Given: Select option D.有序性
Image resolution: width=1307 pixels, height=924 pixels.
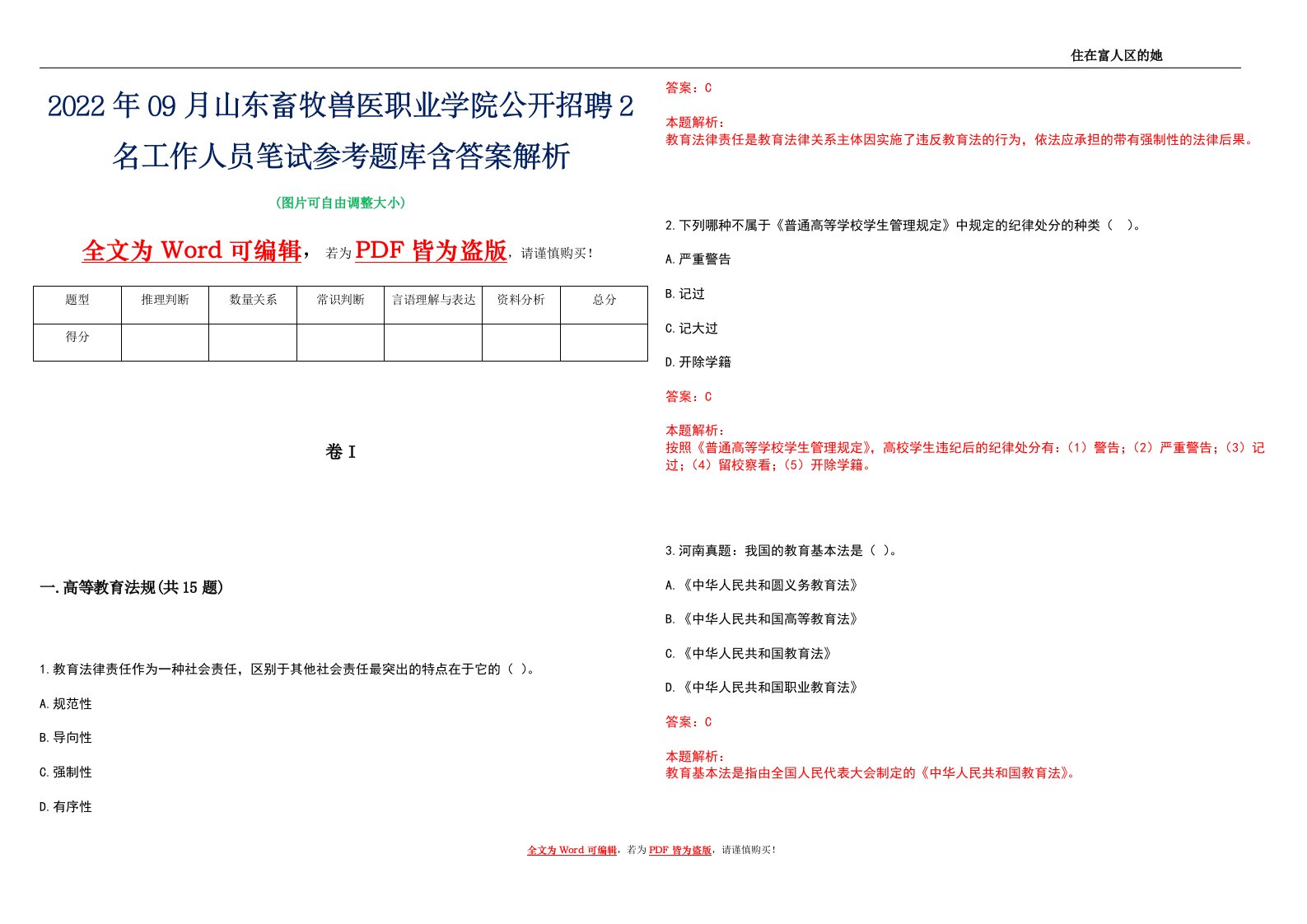Looking at the screenshot, I should click(x=66, y=807).
